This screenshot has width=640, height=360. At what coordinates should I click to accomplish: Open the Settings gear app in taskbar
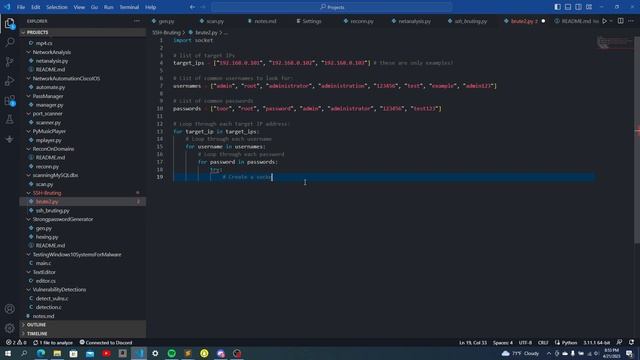[x=155, y=353]
